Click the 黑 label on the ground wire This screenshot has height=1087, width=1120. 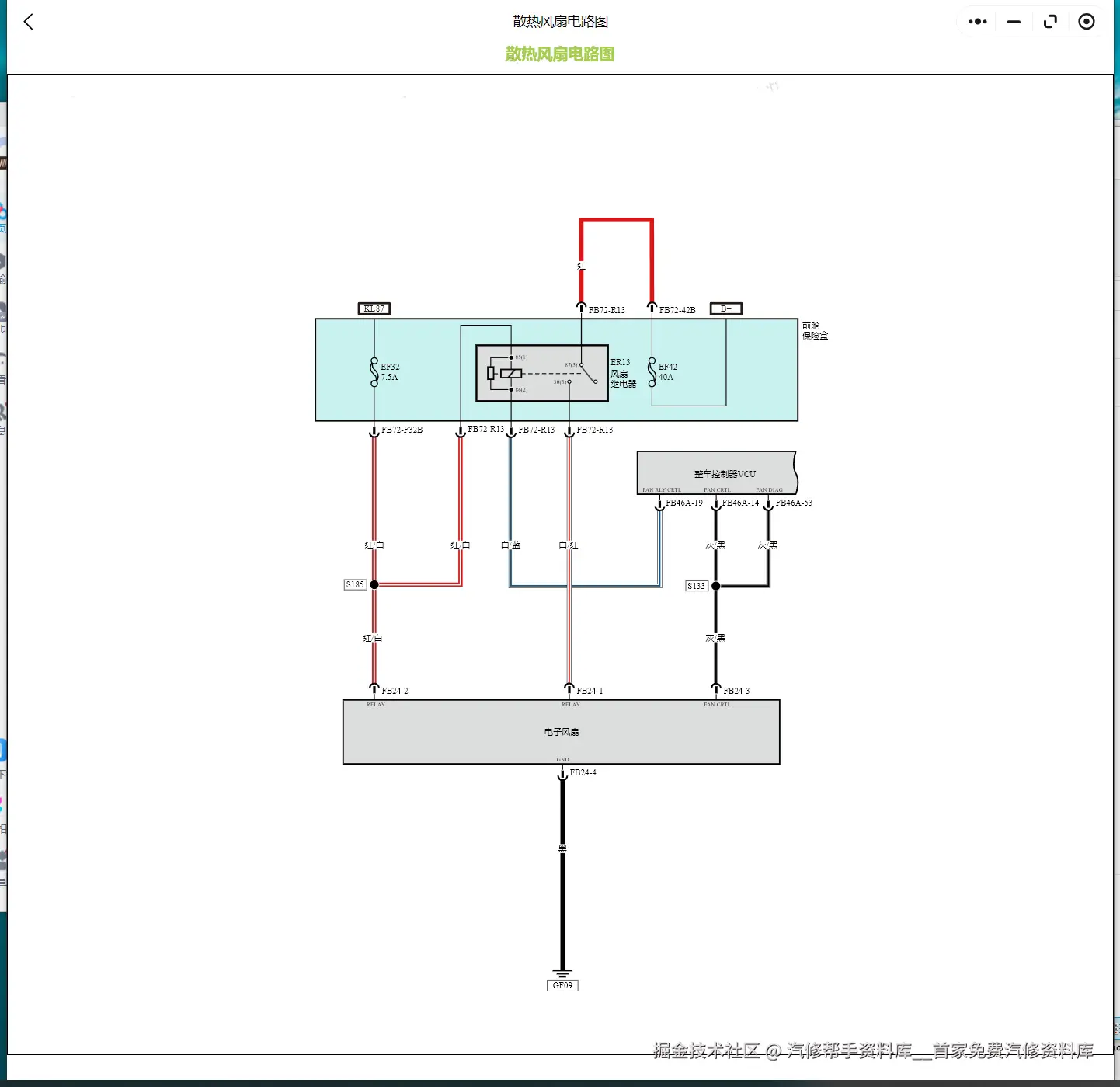pos(562,848)
